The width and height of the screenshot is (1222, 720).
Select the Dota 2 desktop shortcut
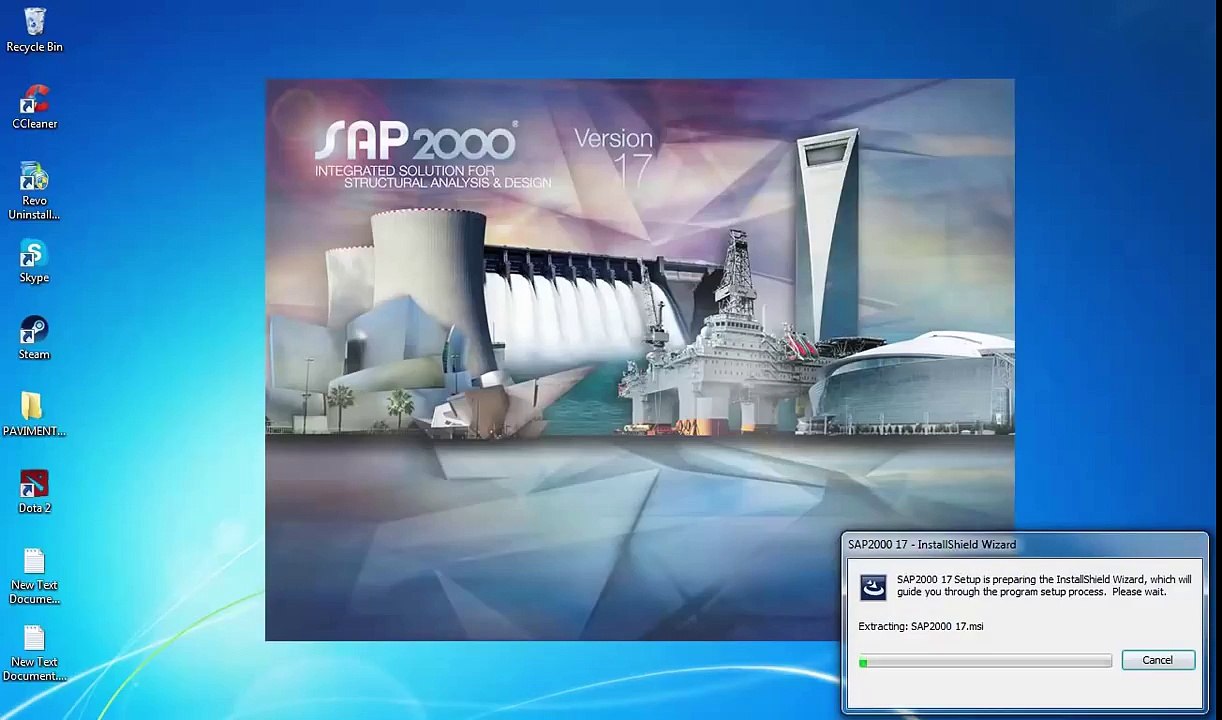pos(34,491)
